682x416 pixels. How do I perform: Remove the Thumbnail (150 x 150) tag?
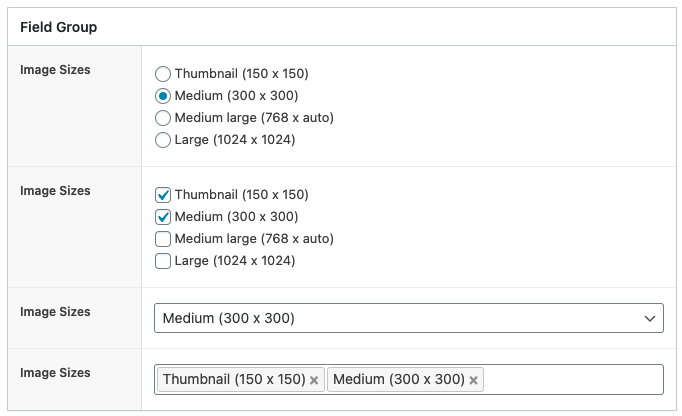(314, 380)
